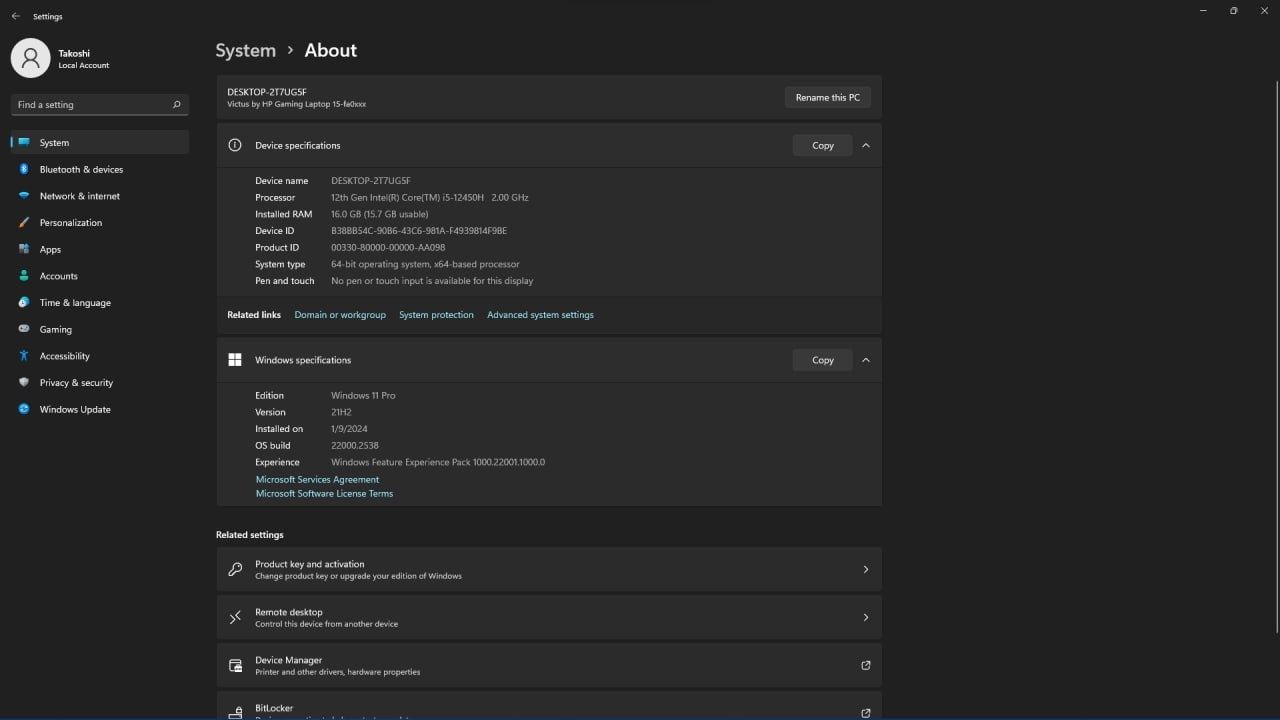Click the Find a setting search box
The height and width of the screenshot is (720, 1280).
coord(99,104)
